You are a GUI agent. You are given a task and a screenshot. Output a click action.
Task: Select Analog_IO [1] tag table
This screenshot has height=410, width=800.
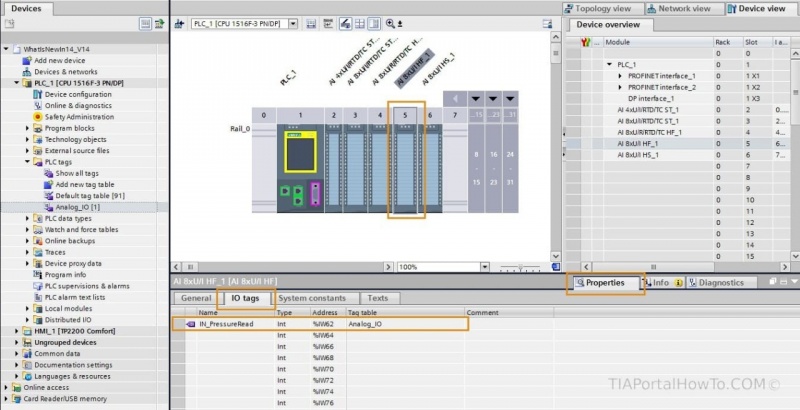tap(77, 207)
